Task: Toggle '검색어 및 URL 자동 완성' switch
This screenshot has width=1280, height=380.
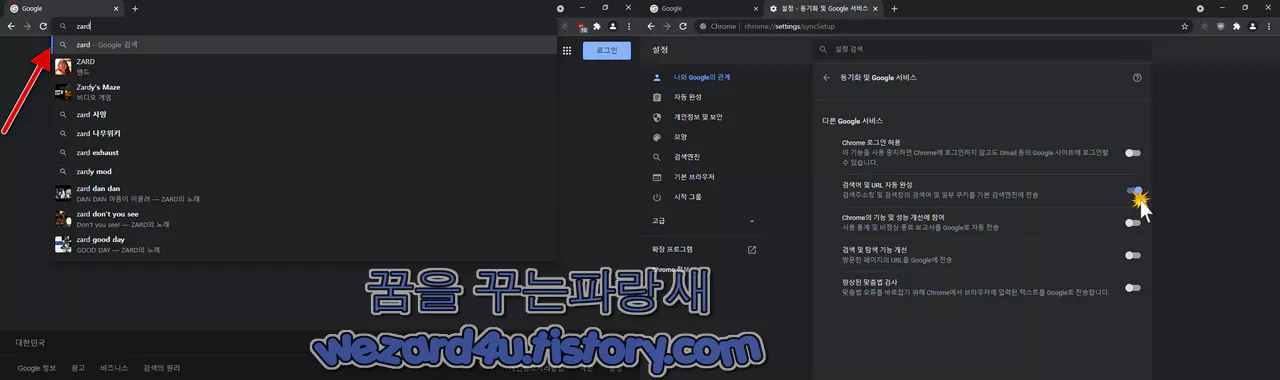Action: pyautogui.click(x=1133, y=190)
